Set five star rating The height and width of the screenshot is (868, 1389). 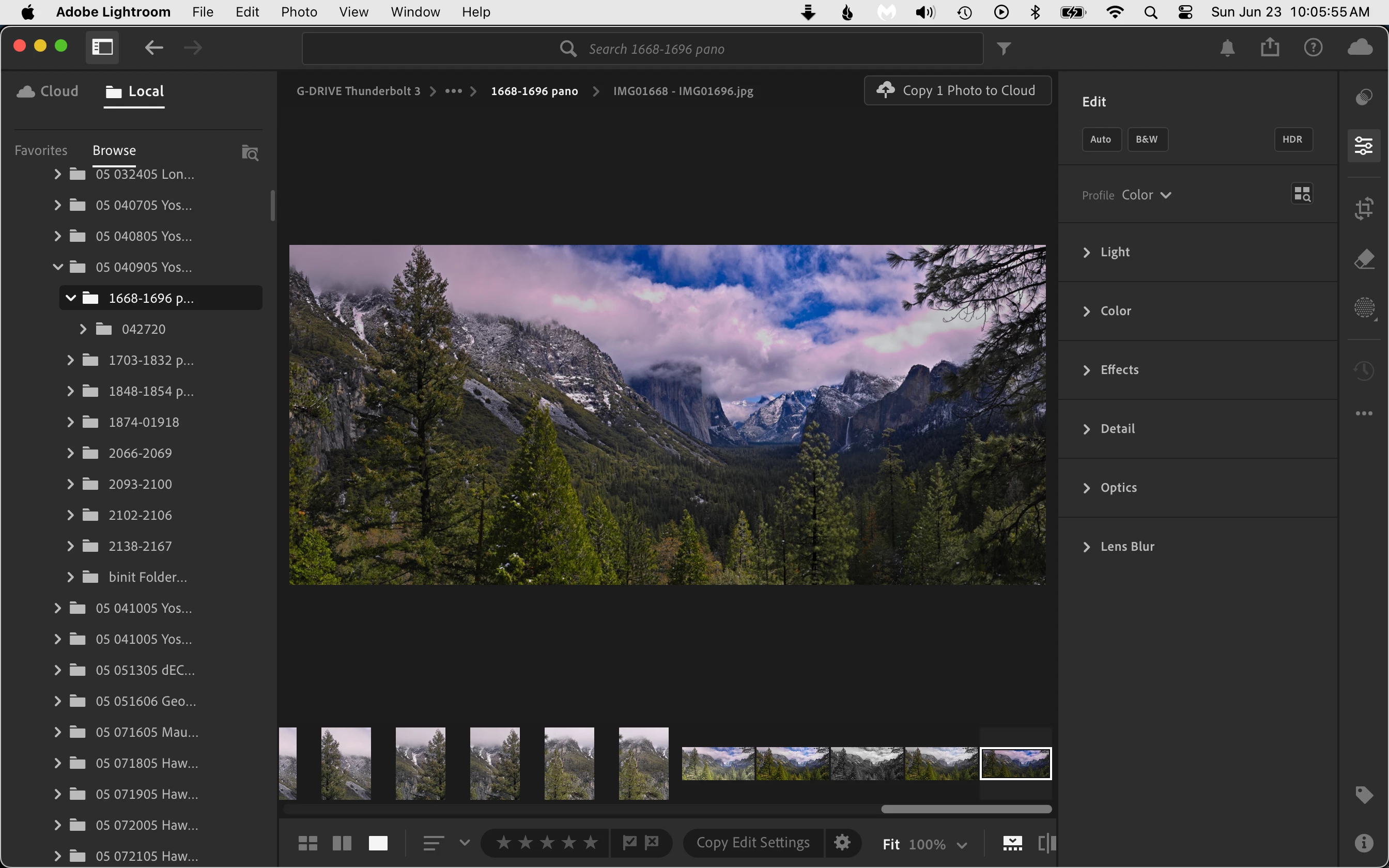pos(590,842)
